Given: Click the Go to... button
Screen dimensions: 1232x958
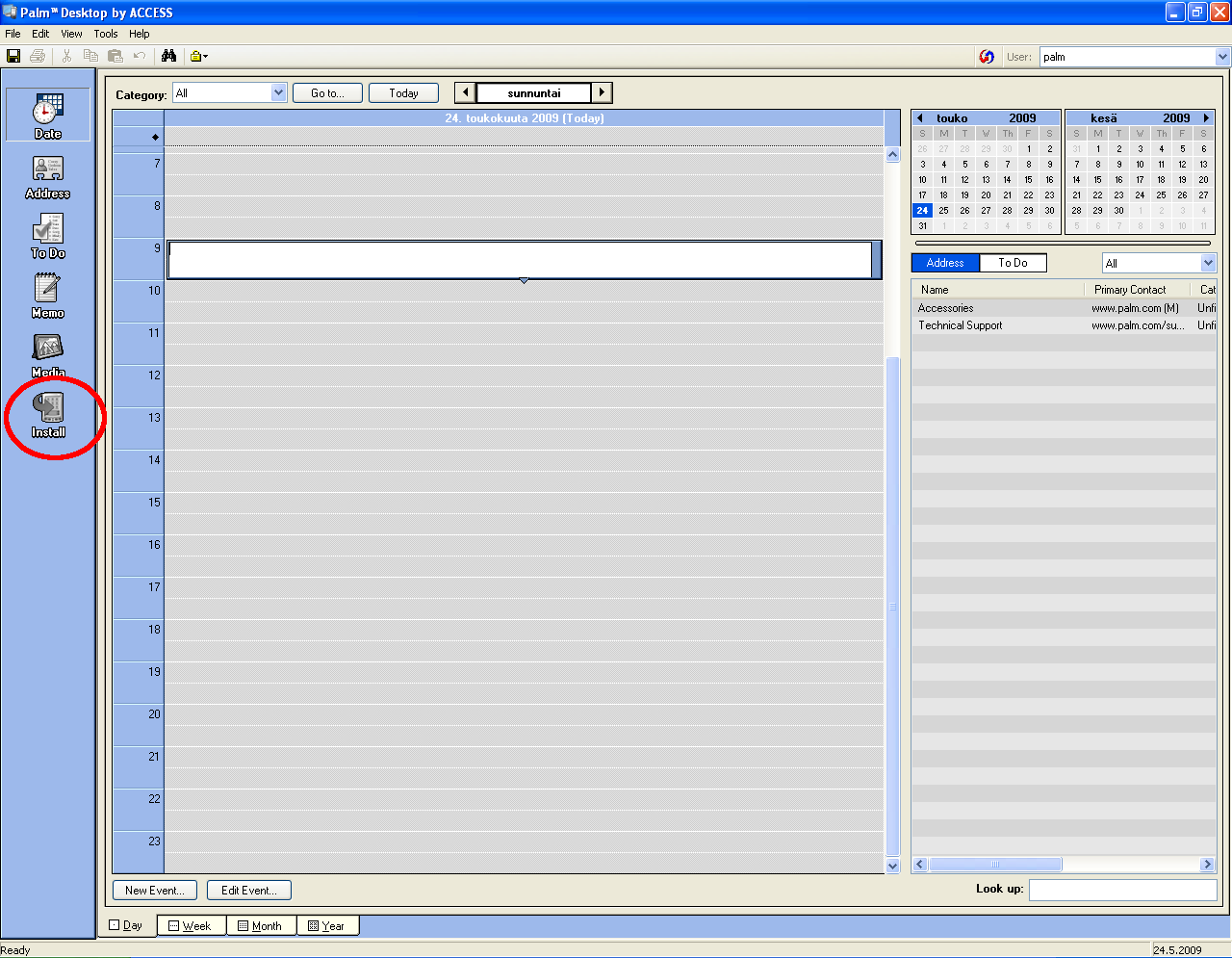Looking at the screenshot, I should tap(327, 93).
